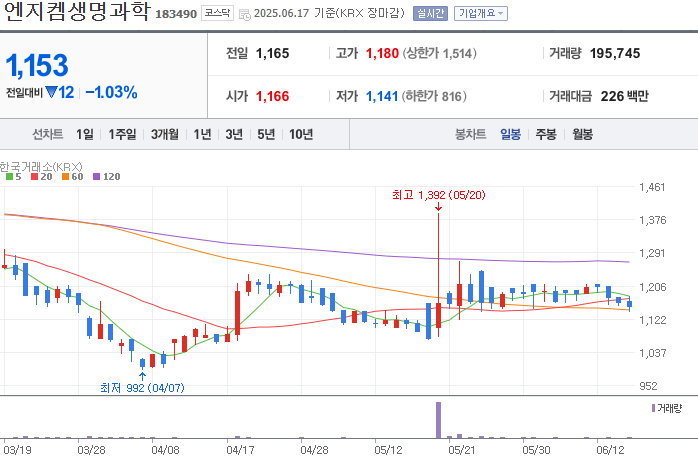The image size is (698, 476).
Task: Click the 실시간 real-time button
Action: pos(430,13)
